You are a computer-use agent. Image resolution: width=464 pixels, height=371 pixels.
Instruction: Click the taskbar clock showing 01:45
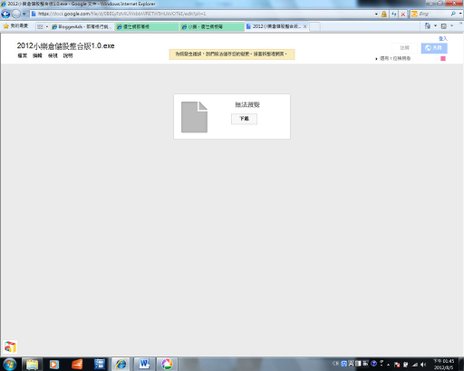point(444,364)
